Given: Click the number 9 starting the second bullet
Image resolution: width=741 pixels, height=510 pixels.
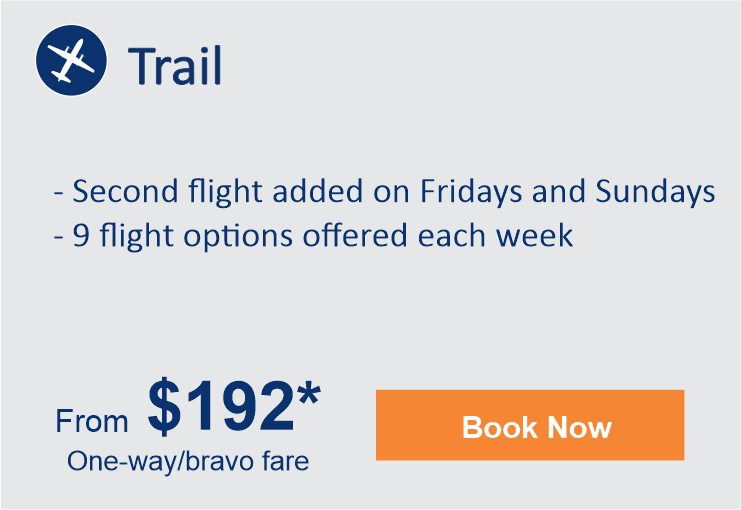Looking at the screenshot, I should [81, 235].
